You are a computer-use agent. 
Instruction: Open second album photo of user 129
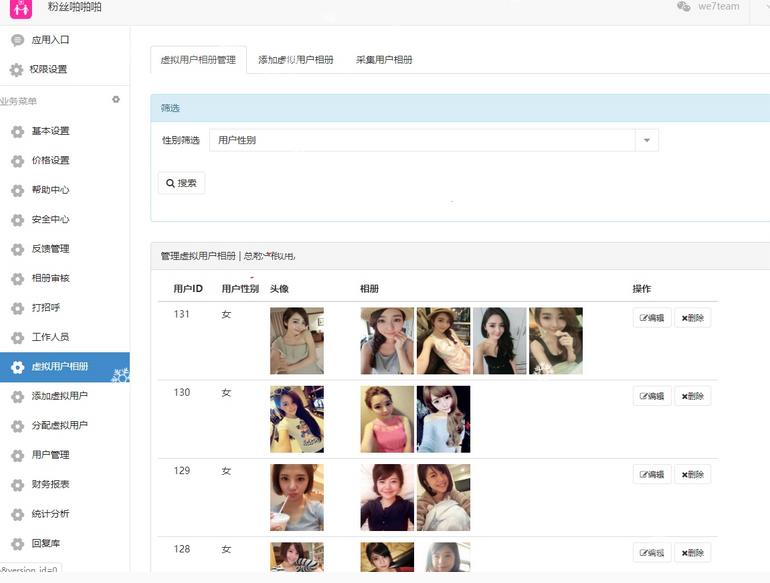[x=443, y=498]
